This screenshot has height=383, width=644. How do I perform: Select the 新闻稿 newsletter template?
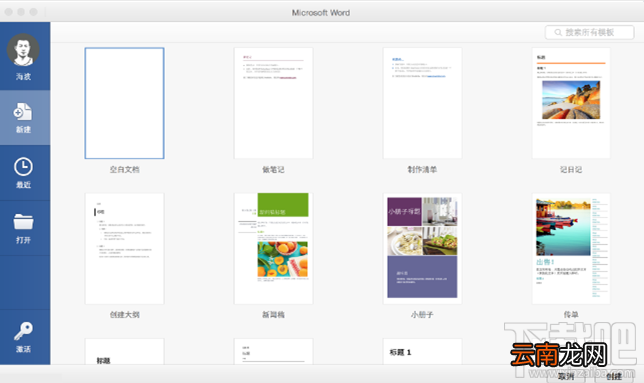click(x=274, y=249)
